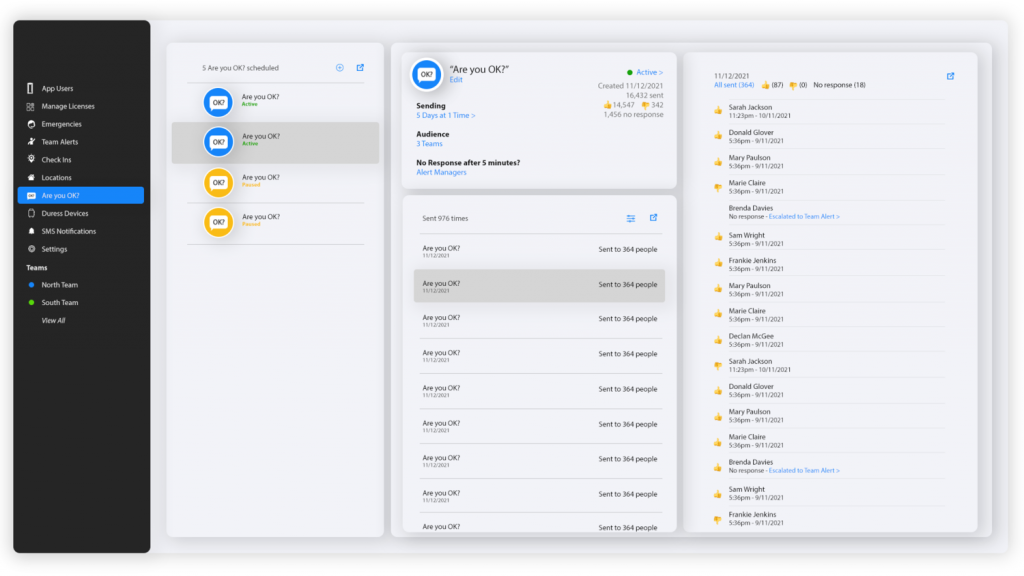Click Declan McGee in the response list
Viewport: 1024px width, 576px height.
click(751, 336)
